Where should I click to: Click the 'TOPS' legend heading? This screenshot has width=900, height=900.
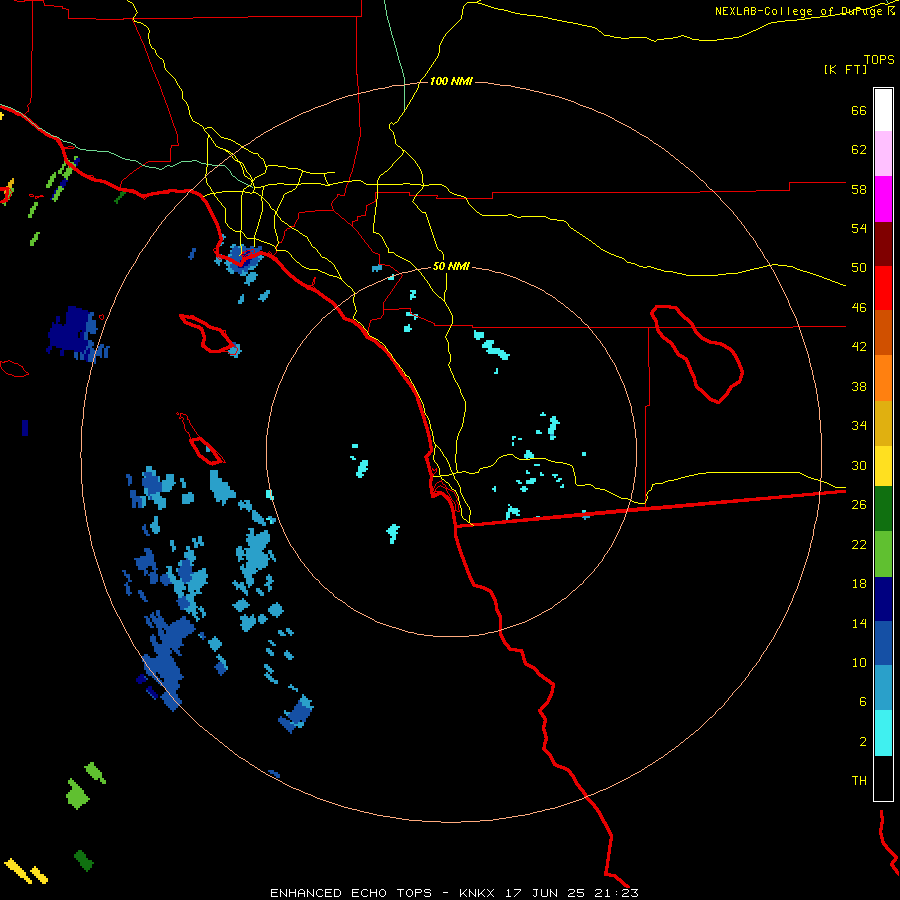879,60
